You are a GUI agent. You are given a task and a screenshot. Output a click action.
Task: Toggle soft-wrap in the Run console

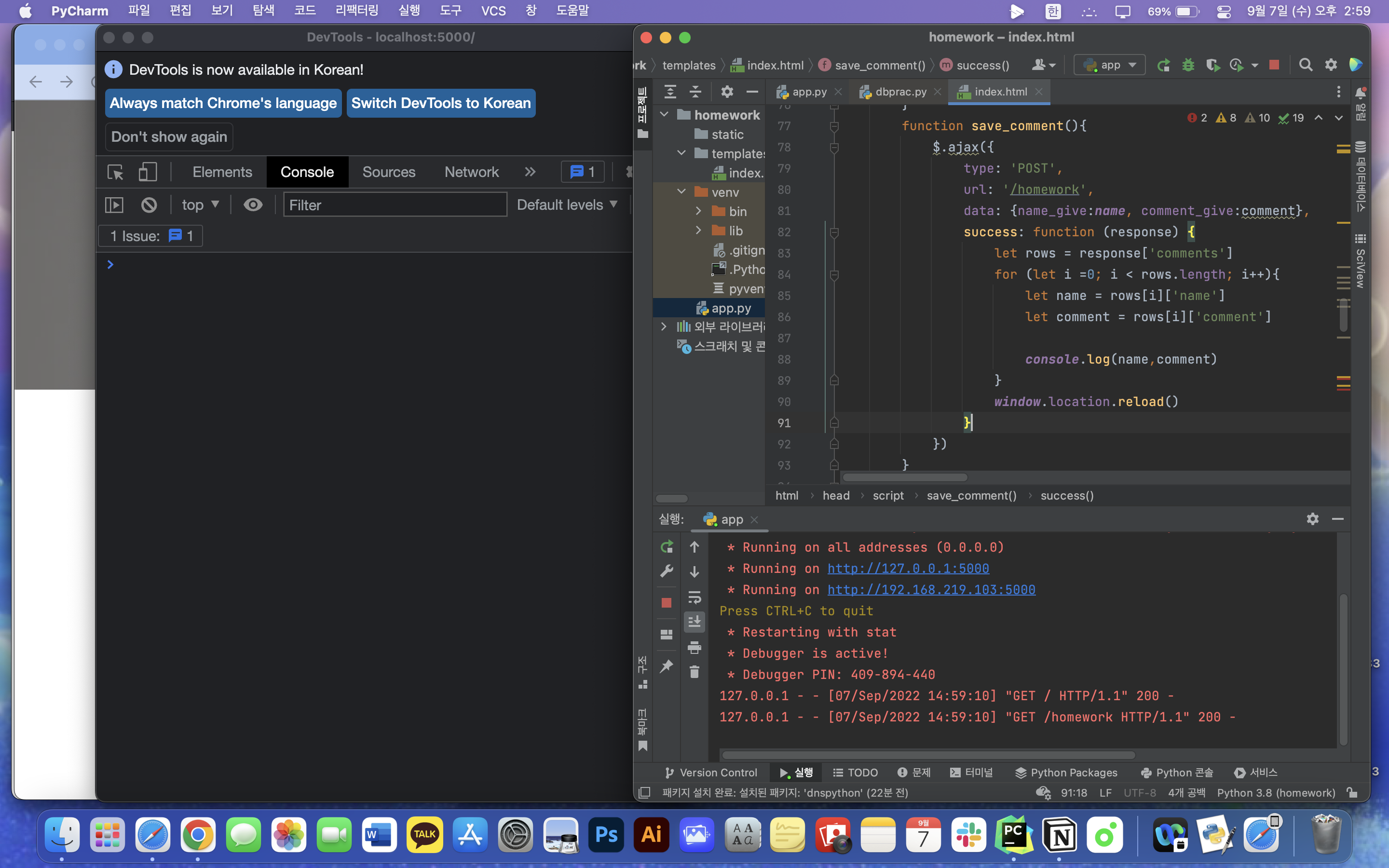click(694, 597)
